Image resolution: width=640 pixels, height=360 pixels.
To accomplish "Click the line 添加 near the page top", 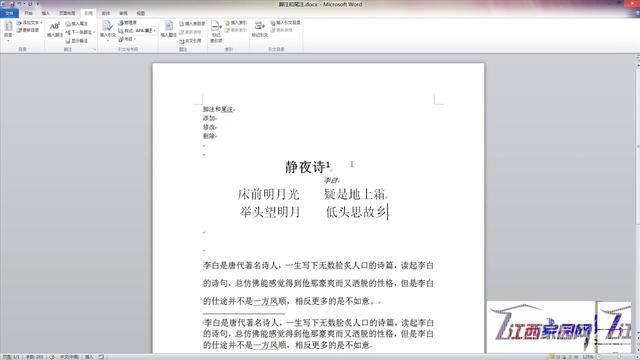I will (x=209, y=118).
